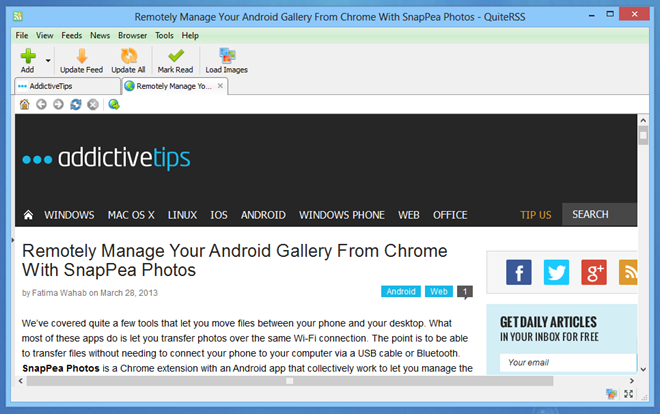Click the browser Home icon
Image resolution: width=660 pixels, height=414 pixels.
[24, 104]
